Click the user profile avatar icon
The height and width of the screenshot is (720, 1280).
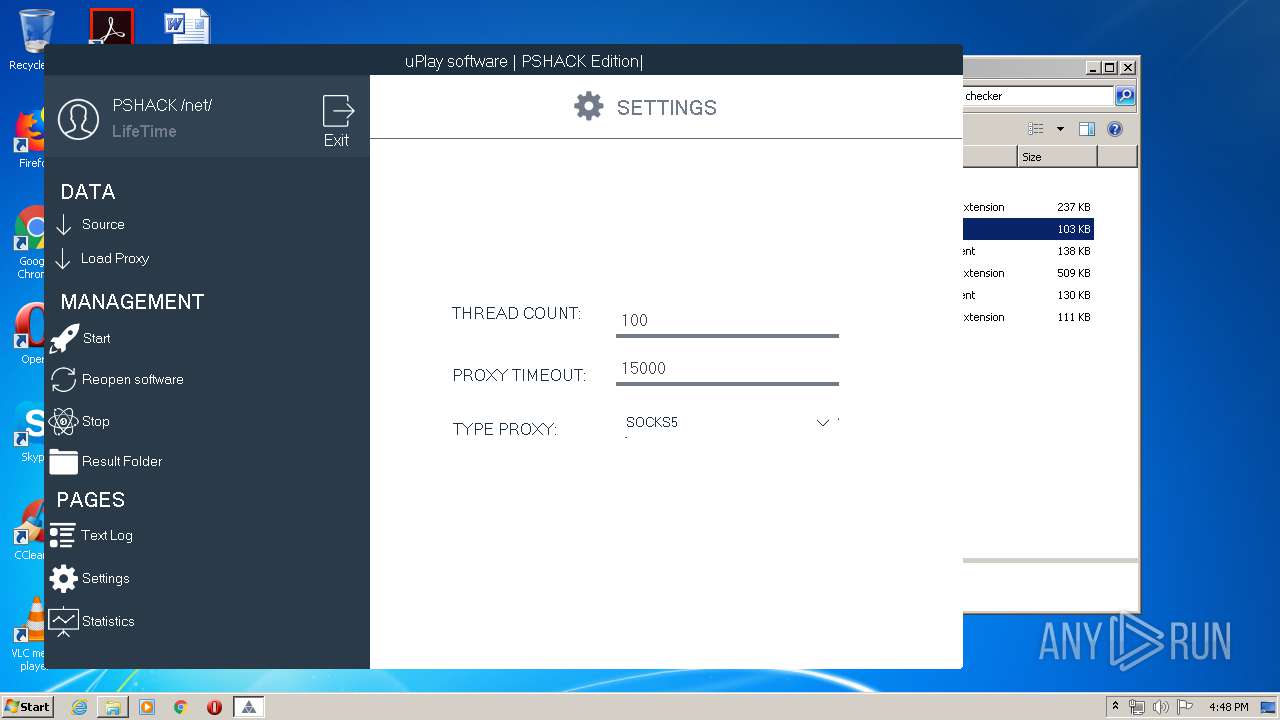pyautogui.click(x=78, y=119)
